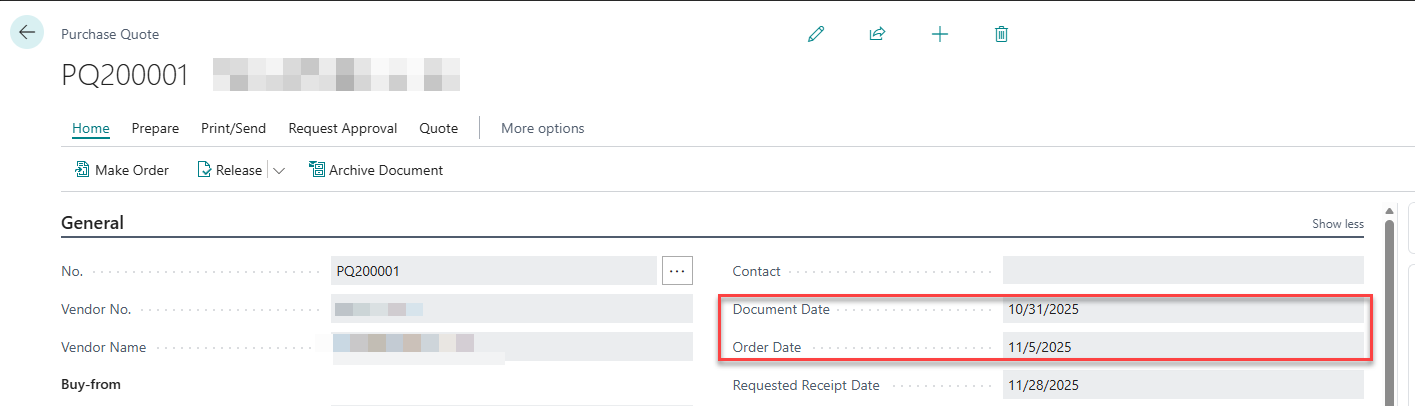Click the share icon

coord(877,34)
